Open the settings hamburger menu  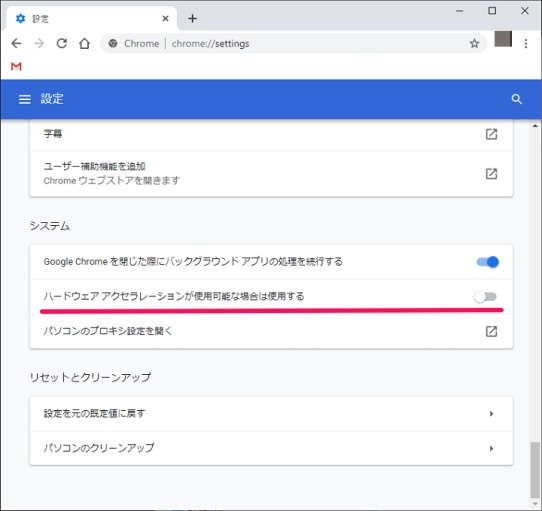coord(25,99)
